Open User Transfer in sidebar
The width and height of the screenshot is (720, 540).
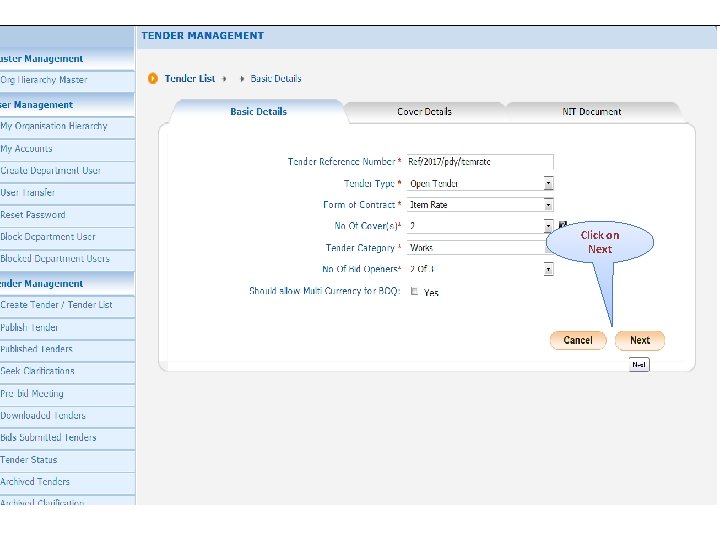(x=67, y=193)
